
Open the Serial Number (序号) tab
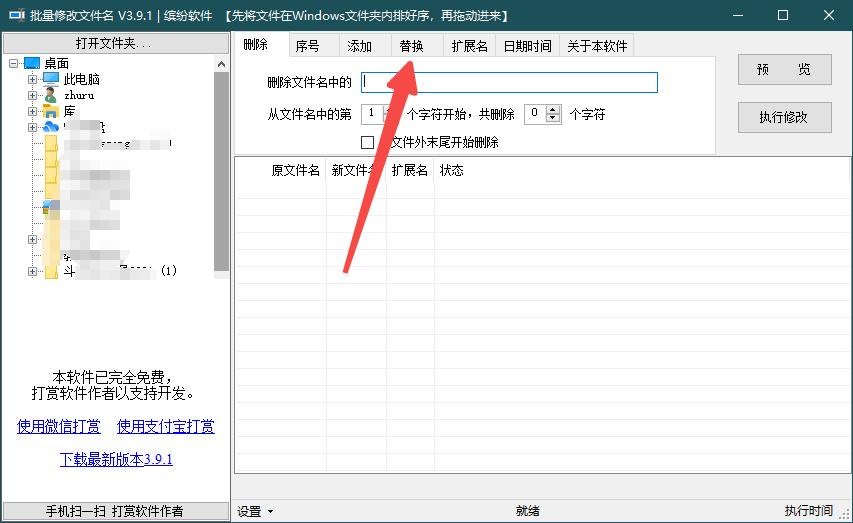click(x=307, y=46)
